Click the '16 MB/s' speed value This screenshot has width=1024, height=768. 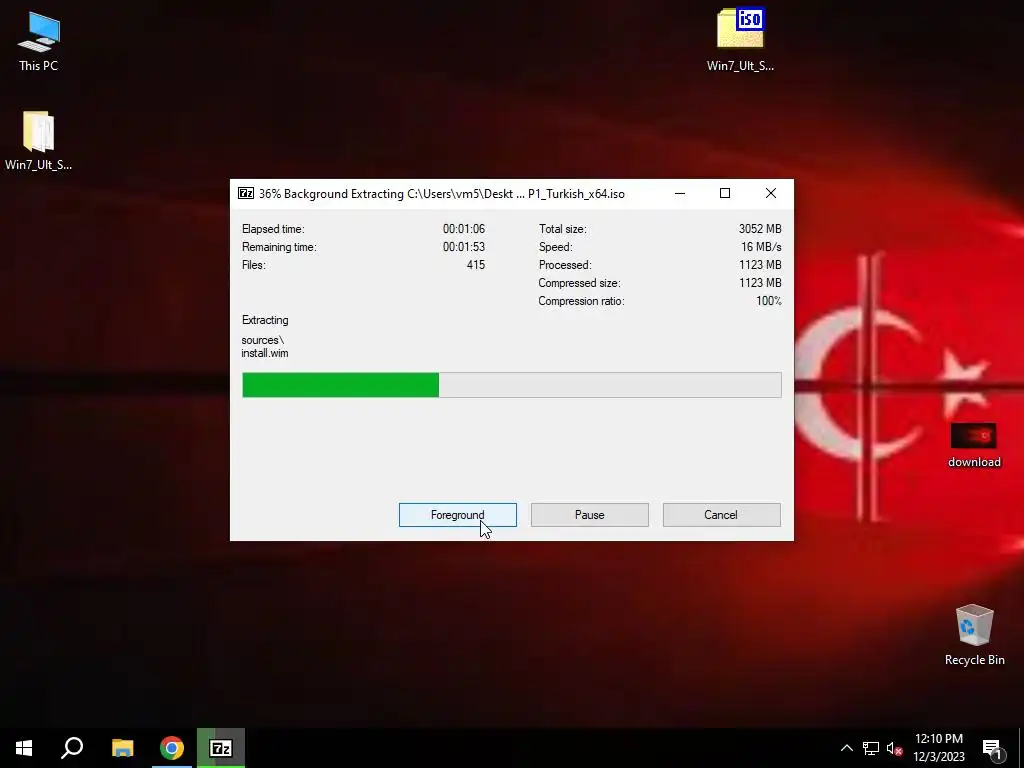pos(761,247)
